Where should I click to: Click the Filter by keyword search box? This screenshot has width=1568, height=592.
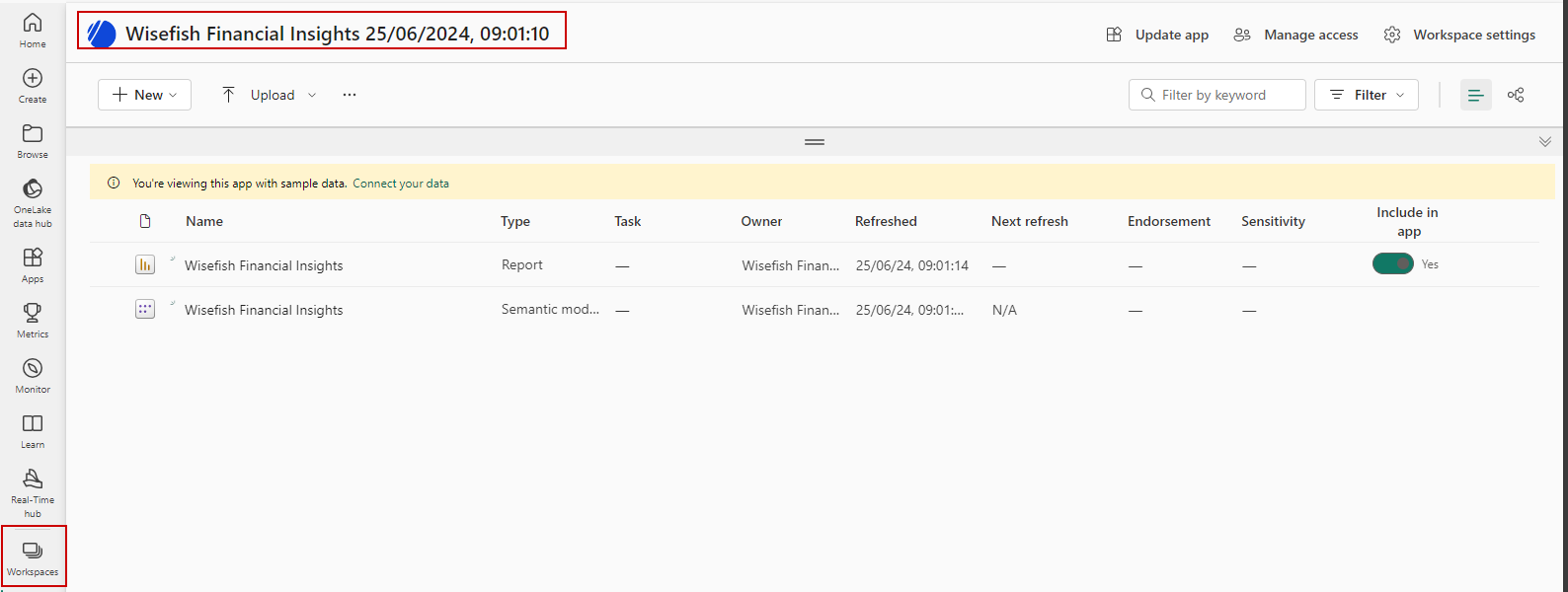tap(1216, 95)
